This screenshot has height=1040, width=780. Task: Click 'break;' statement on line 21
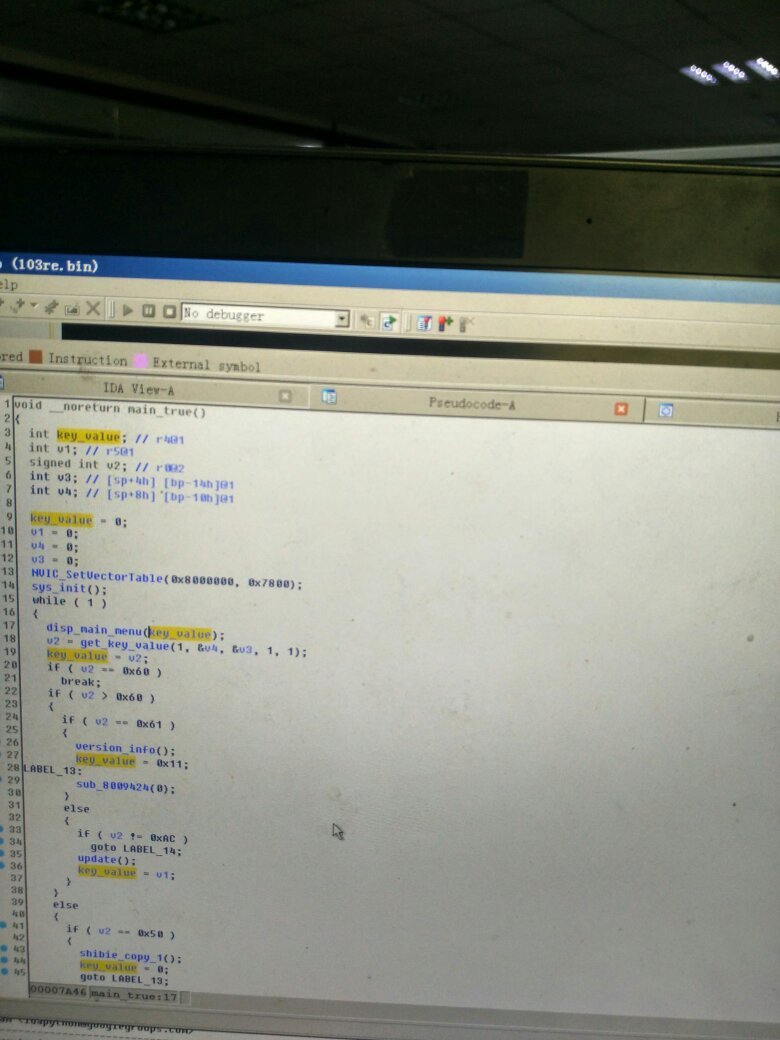pos(80,681)
